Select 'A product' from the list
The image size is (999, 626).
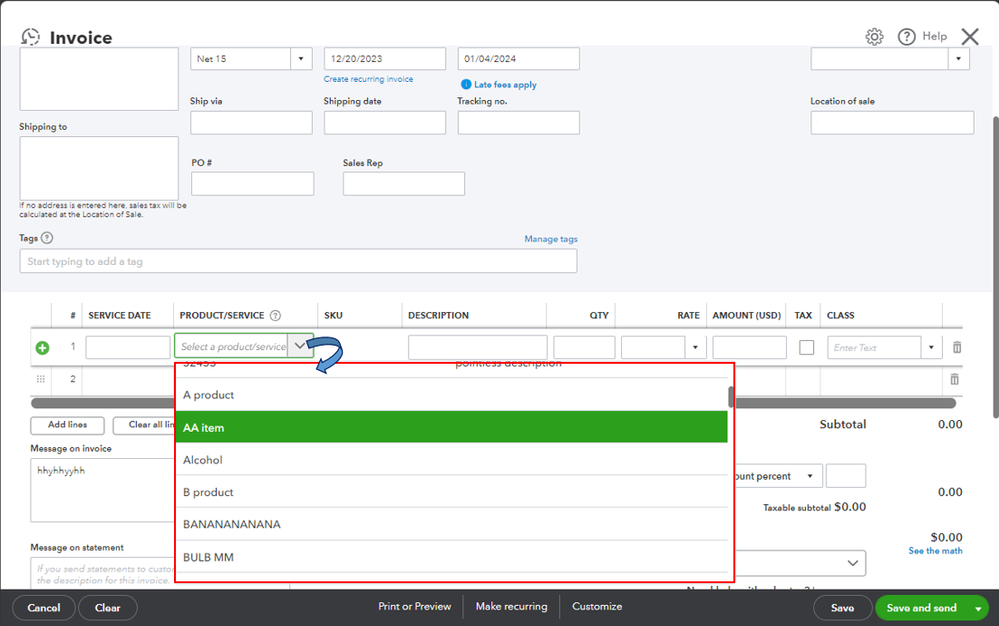tap(452, 395)
